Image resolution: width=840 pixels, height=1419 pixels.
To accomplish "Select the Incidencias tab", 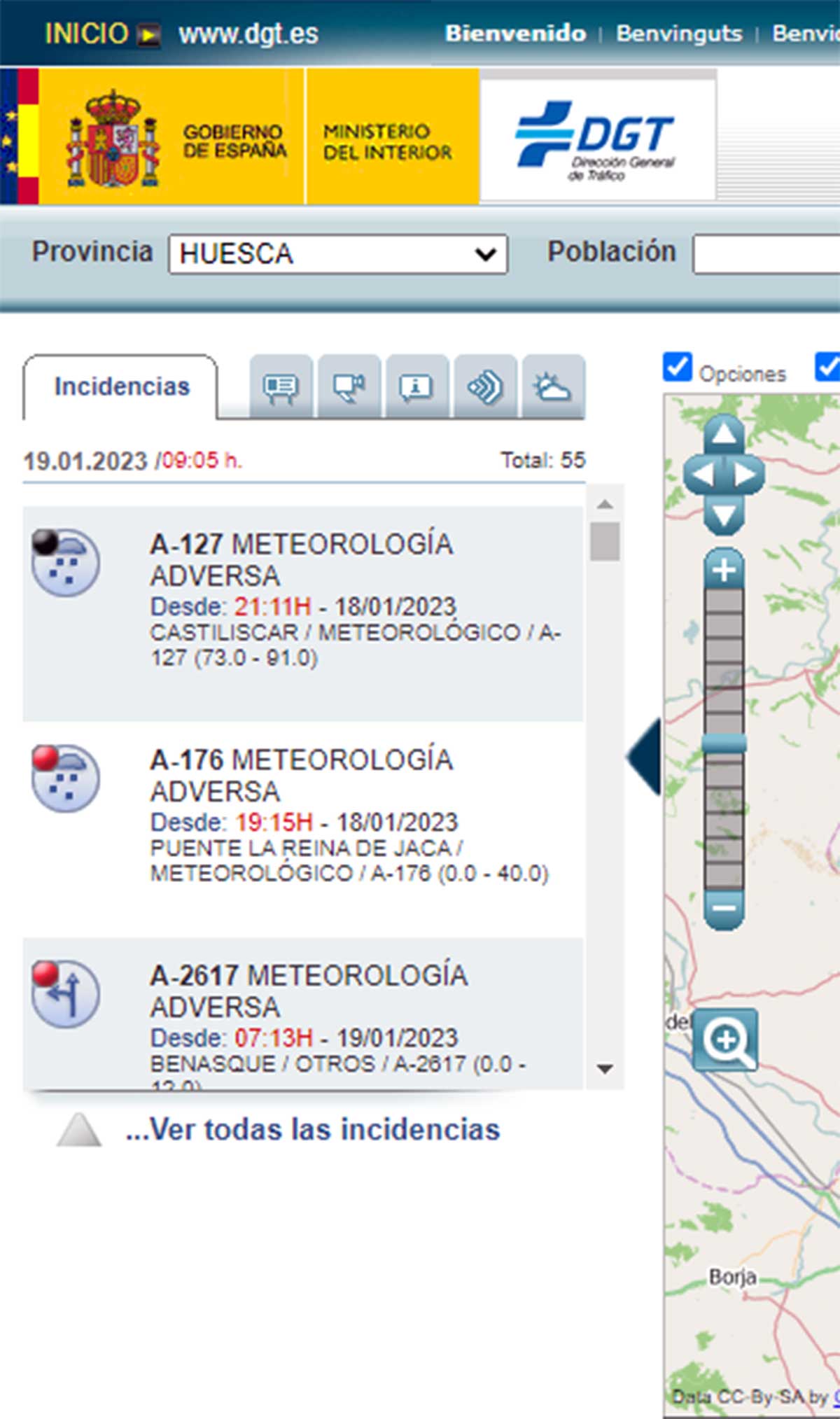I will (122, 387).
